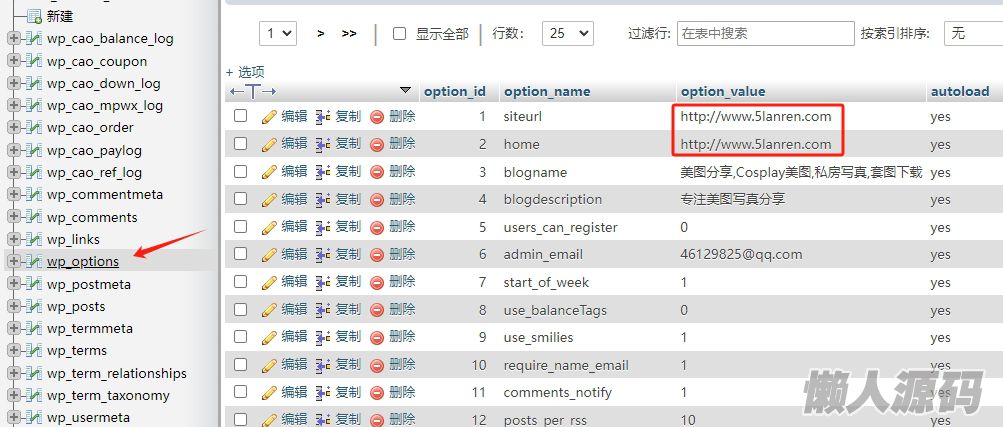Click the 46129825@qq.com value cell
Viewport: 1003px width, 427px height.
[x=741, y=254]
